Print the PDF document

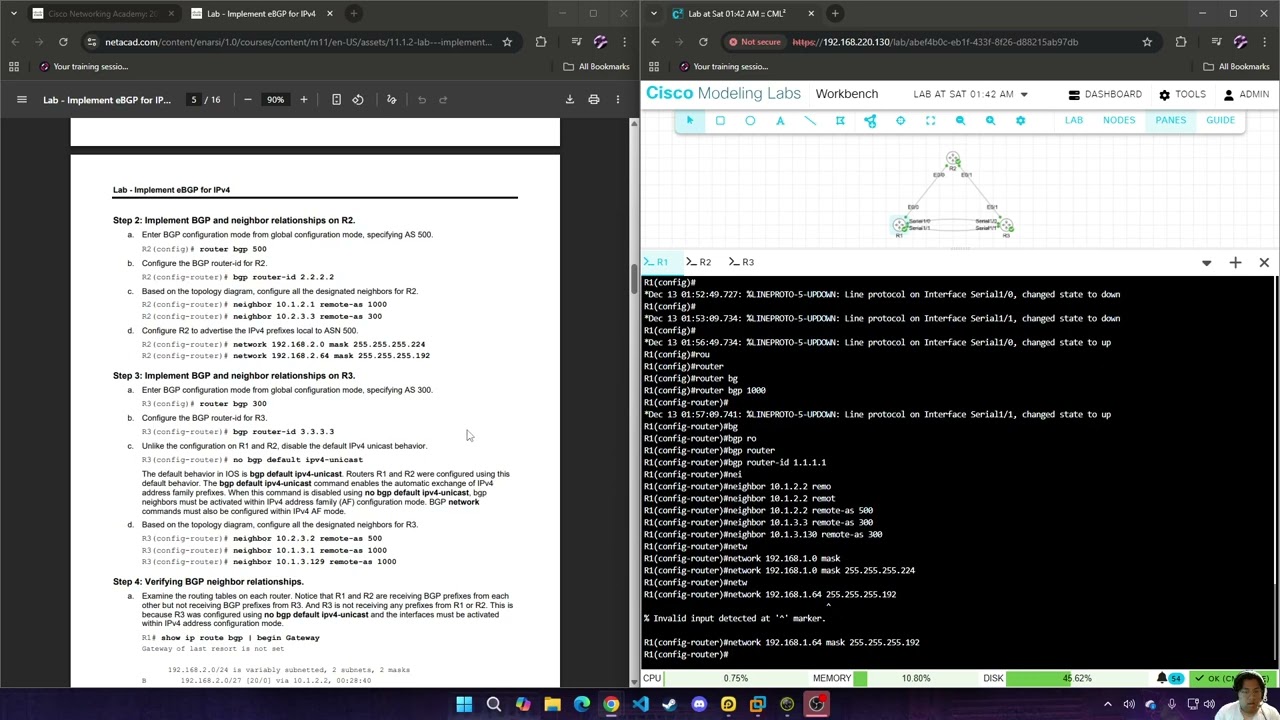(x=594, y=99)
